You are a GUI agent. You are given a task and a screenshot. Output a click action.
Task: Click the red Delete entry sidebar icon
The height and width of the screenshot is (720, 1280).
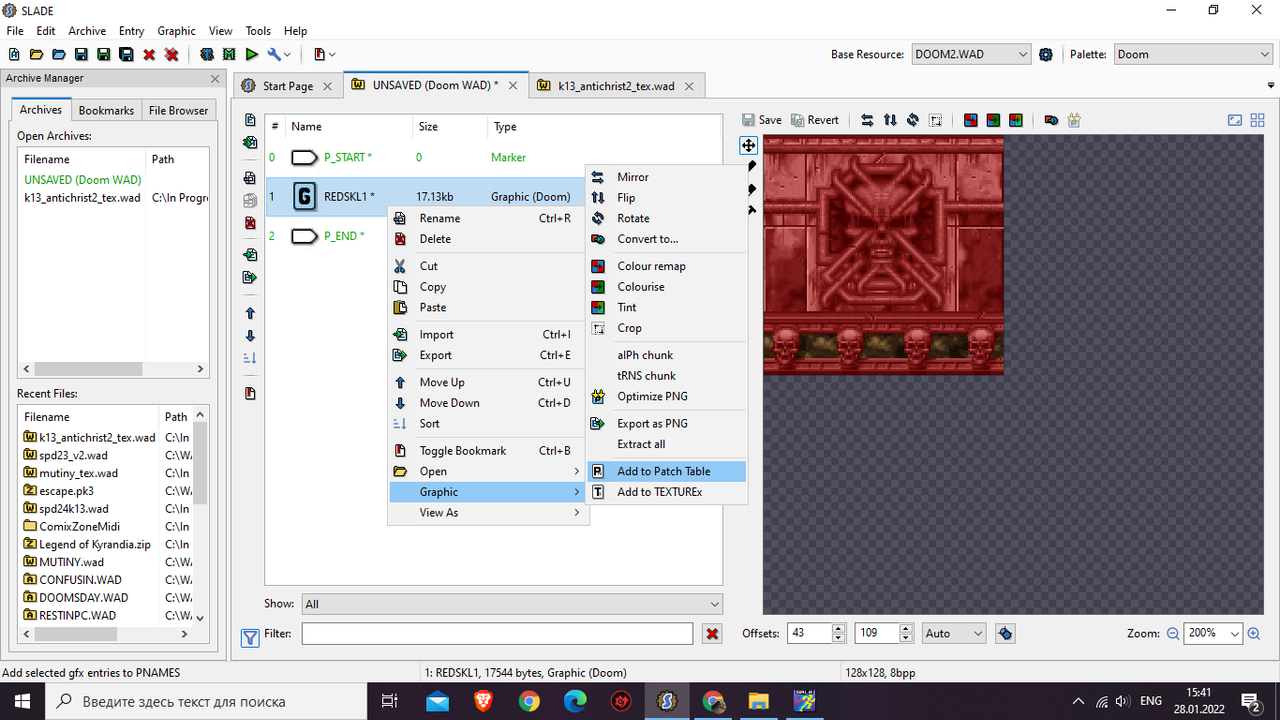[x=250, y=223]
